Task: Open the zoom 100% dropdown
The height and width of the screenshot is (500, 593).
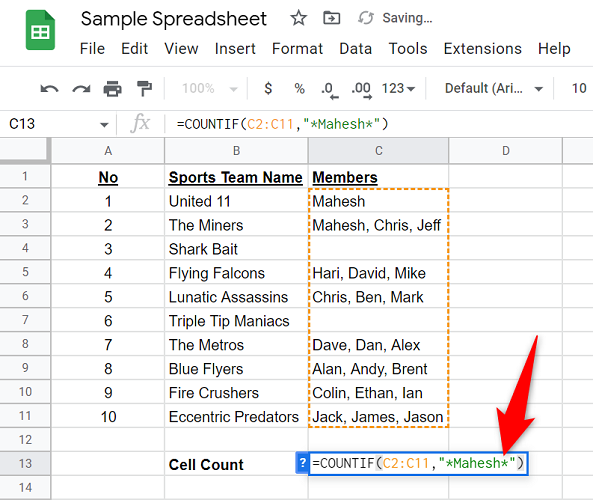Action: coord(210,89)
